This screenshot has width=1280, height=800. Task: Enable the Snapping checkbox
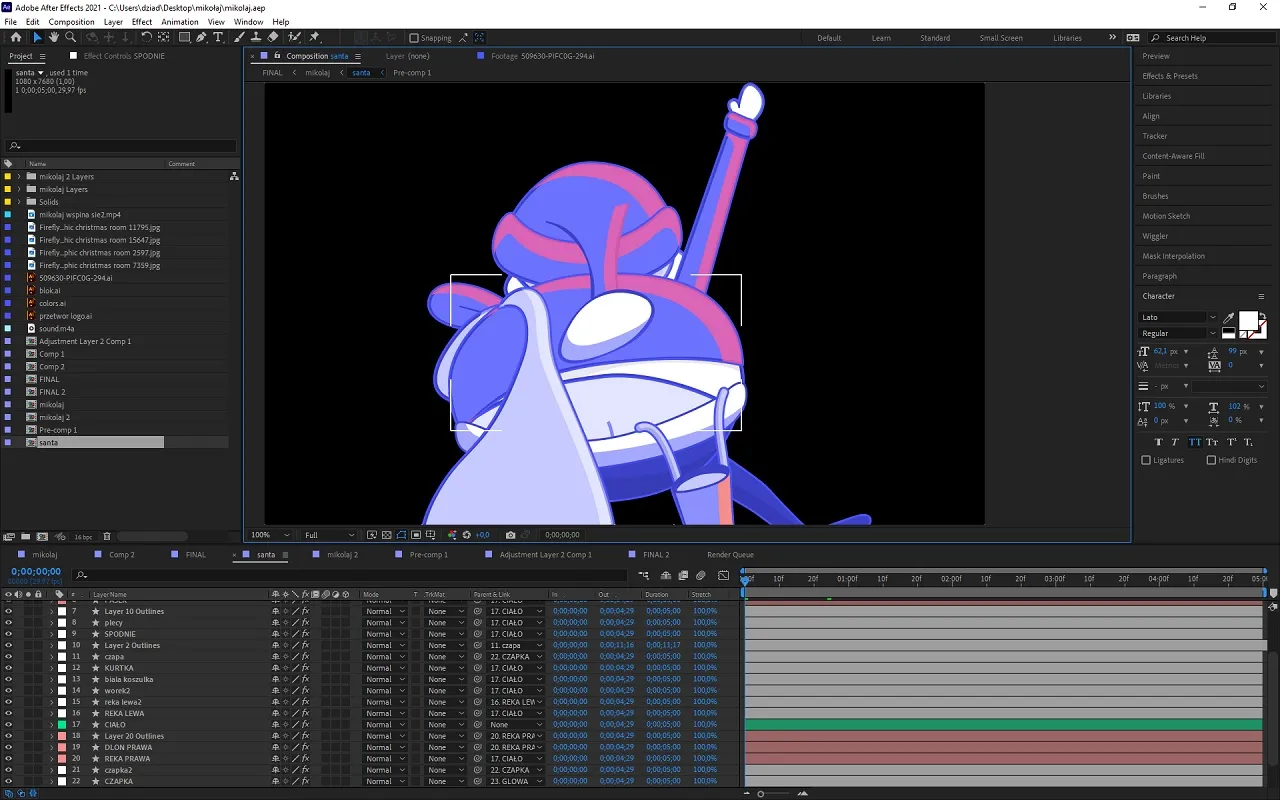coord(414,38)
